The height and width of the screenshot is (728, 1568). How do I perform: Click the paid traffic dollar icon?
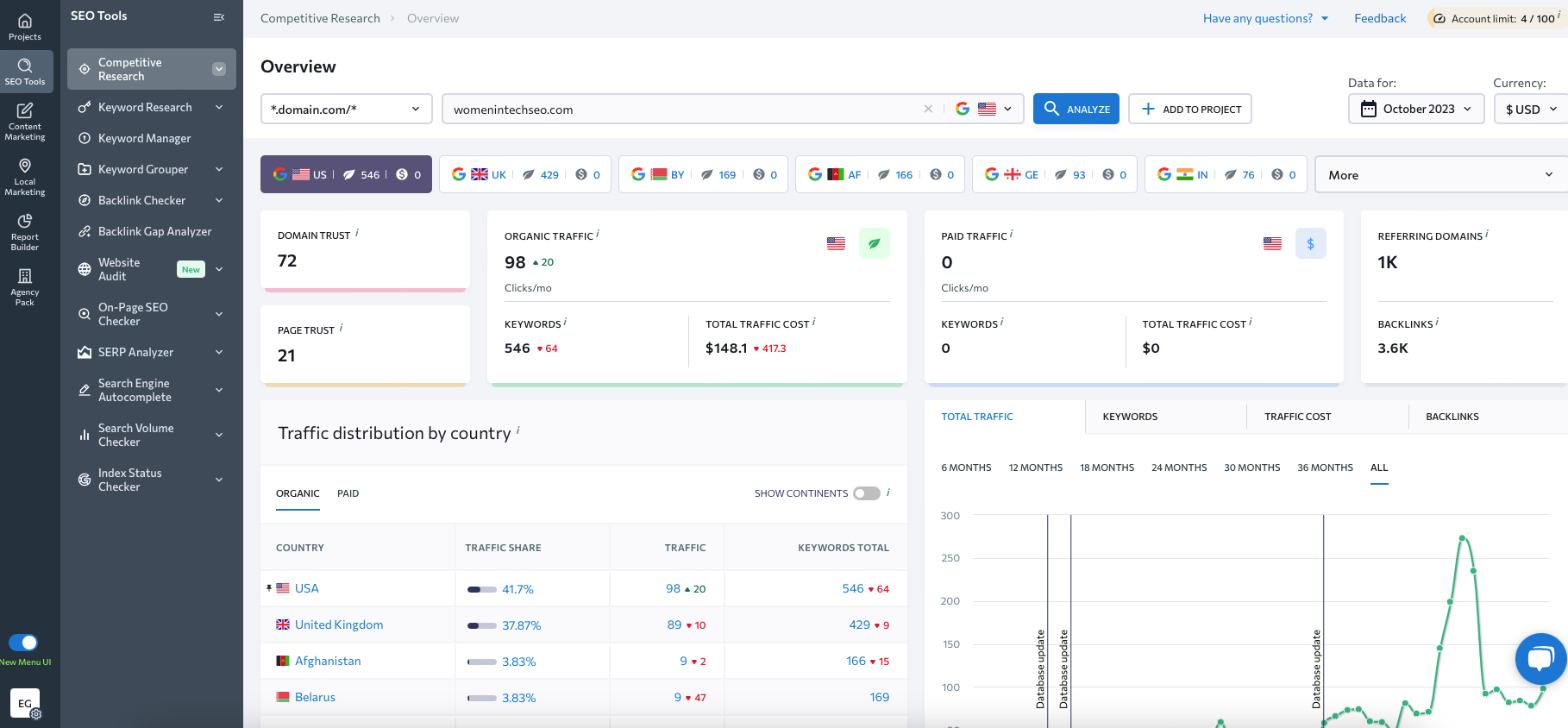(1310, 243)
